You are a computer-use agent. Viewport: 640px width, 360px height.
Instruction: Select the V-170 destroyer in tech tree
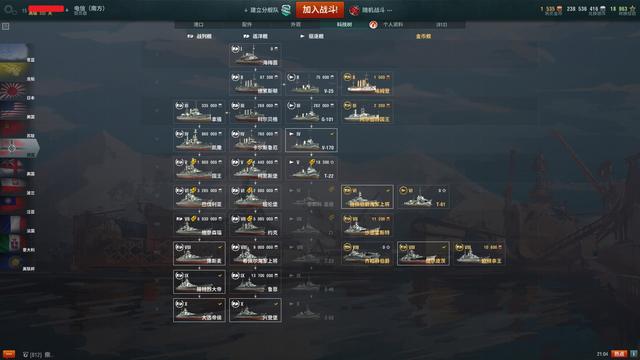(x=311, y=140)
